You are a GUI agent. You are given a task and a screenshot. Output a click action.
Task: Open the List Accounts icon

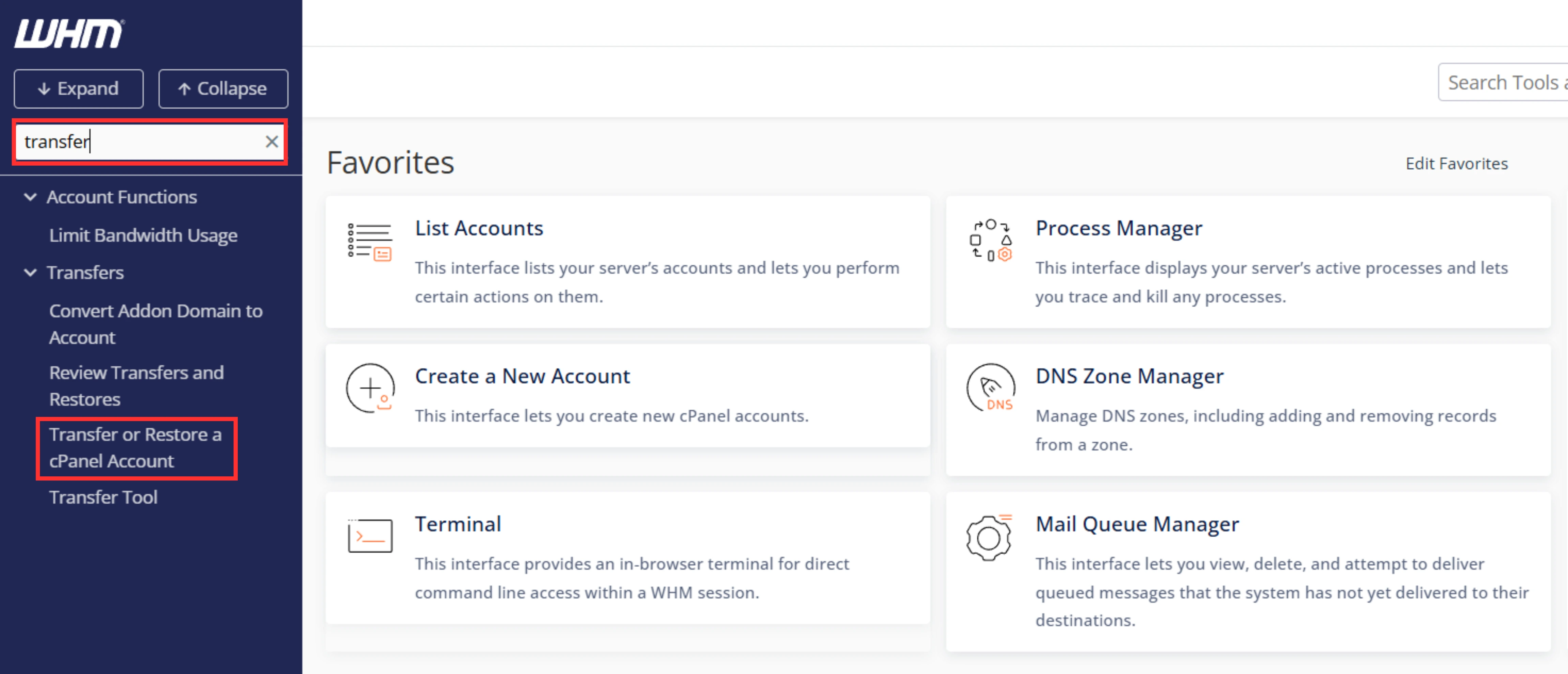370,242
